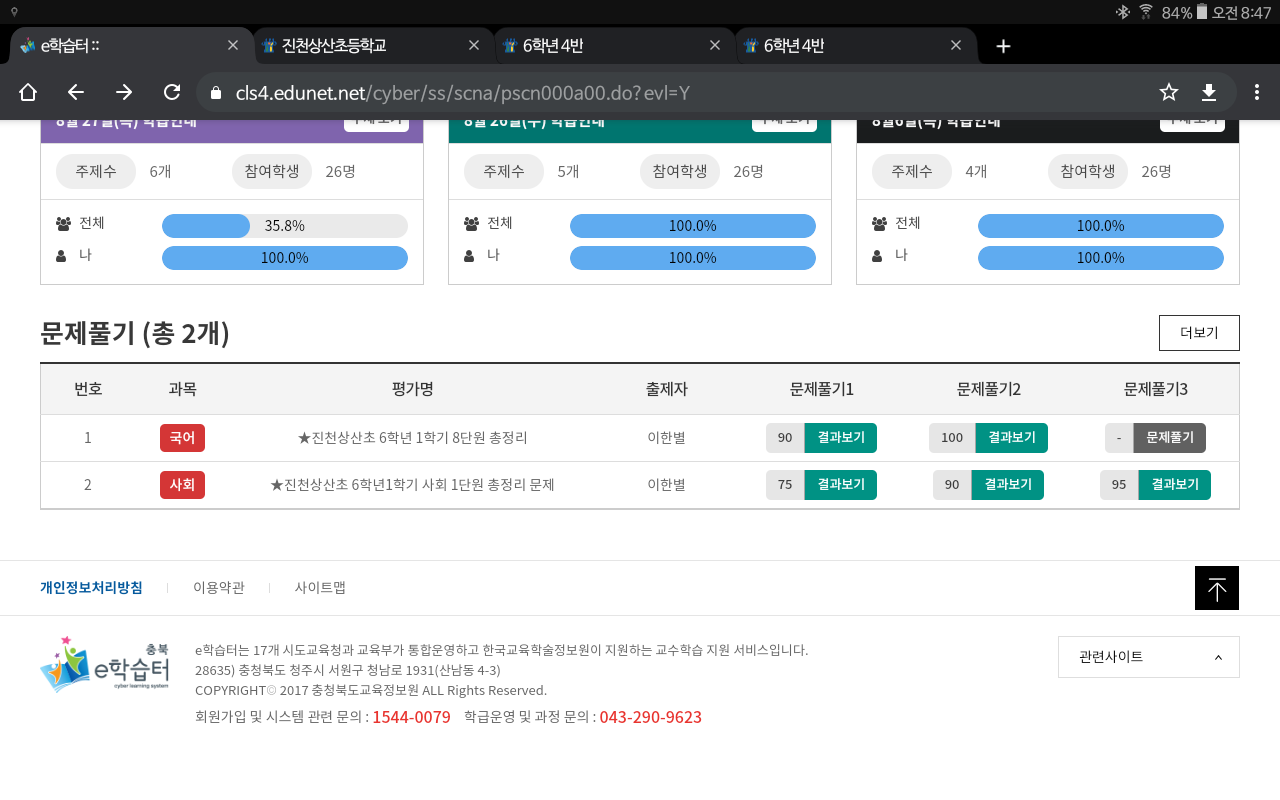The image size is (1280, 800).
Task: Click the phone number 1544-0079
Action: pyautogui.click(x=411, y=717)
